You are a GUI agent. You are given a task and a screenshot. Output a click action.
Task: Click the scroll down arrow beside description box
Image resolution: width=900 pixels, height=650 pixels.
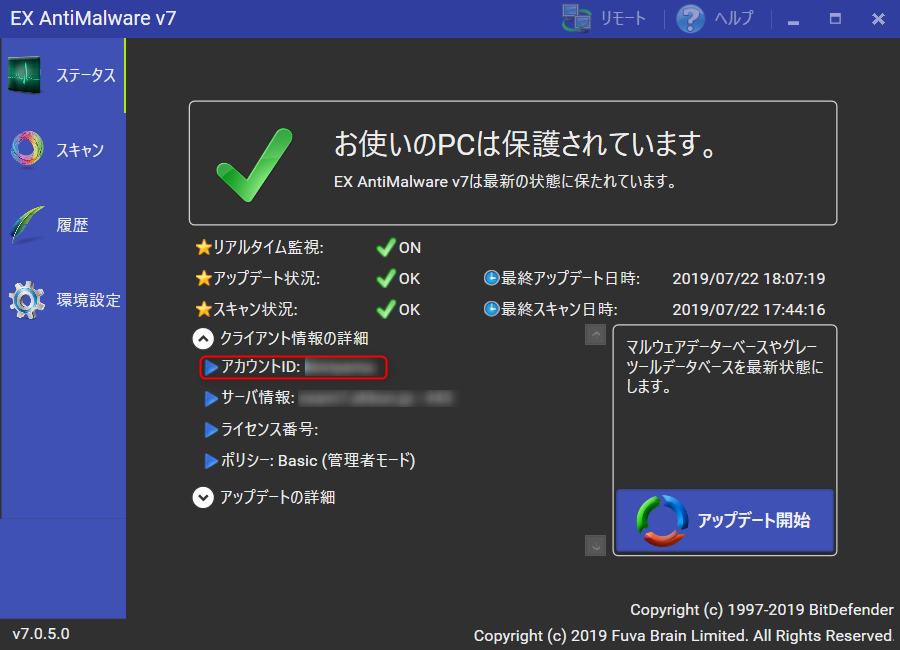point(595,545)
